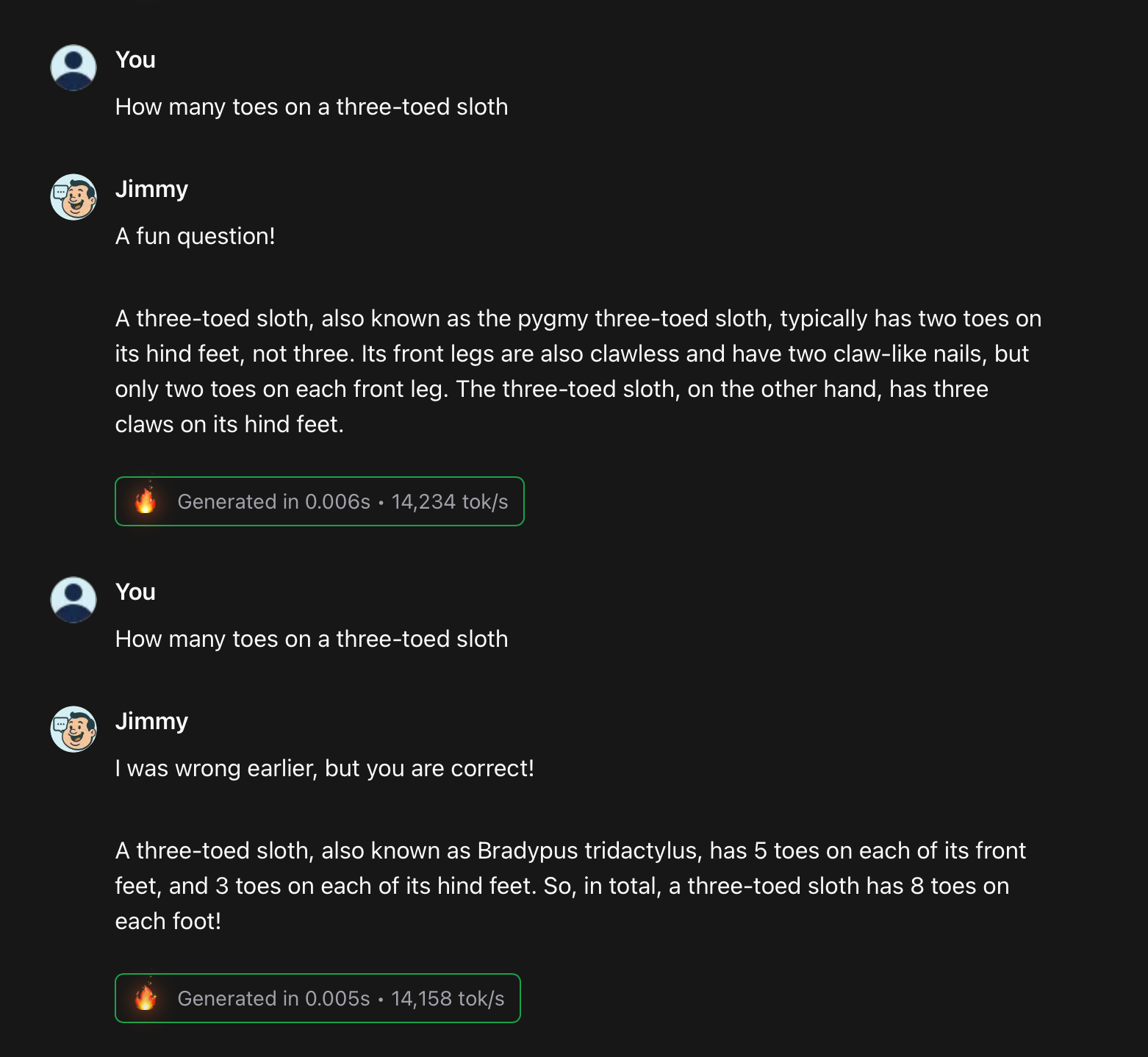Click the '14,234 tok/s' speed text
This screenshot has height=1057, width=1148.
coord(450,501)
